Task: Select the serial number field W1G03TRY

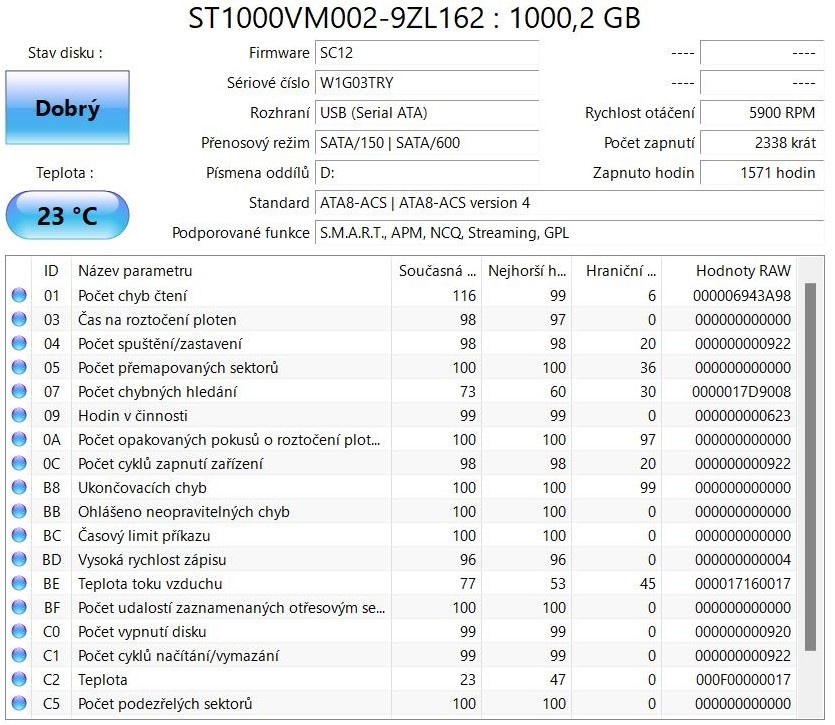Action: click(427, 84)
